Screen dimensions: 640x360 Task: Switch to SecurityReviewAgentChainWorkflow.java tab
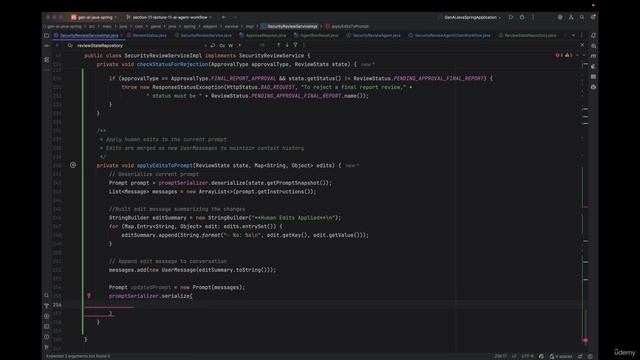click(x=450, y=36)
